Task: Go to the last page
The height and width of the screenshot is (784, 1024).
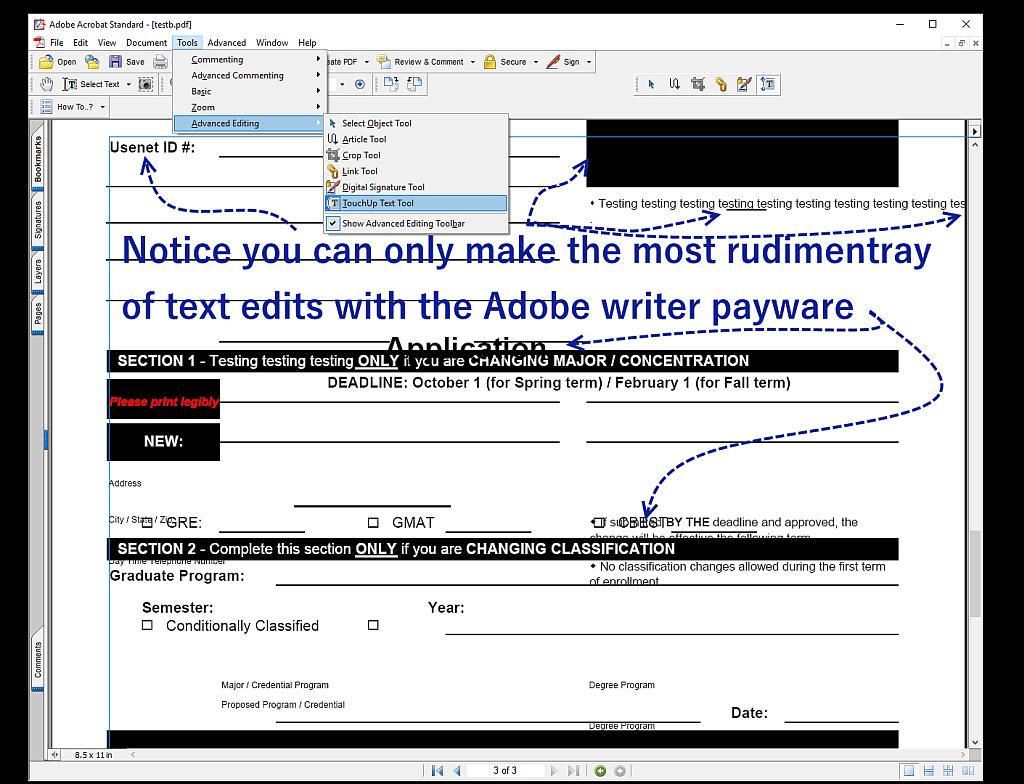Action: 573,771
